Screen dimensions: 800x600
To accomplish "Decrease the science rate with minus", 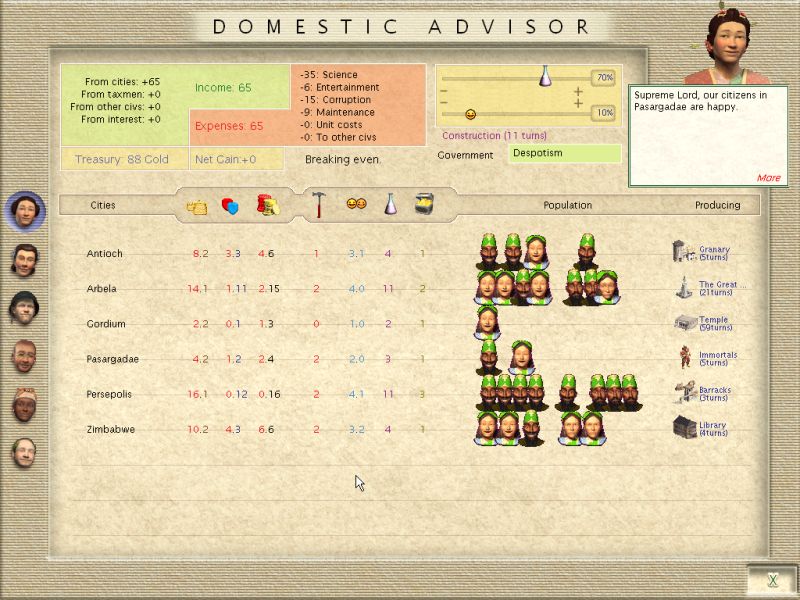I will coord(443,91).
